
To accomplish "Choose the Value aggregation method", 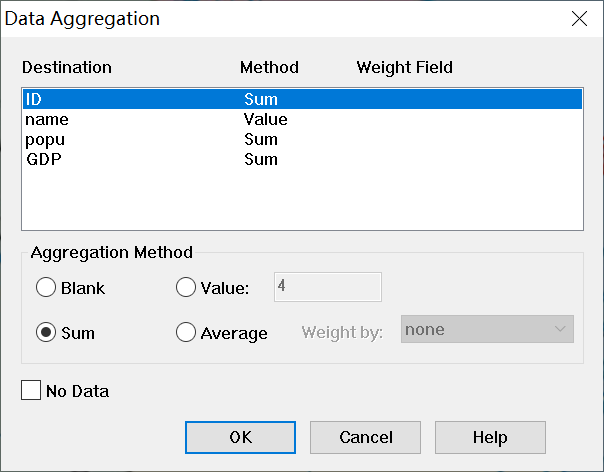I will pos(186,288).
